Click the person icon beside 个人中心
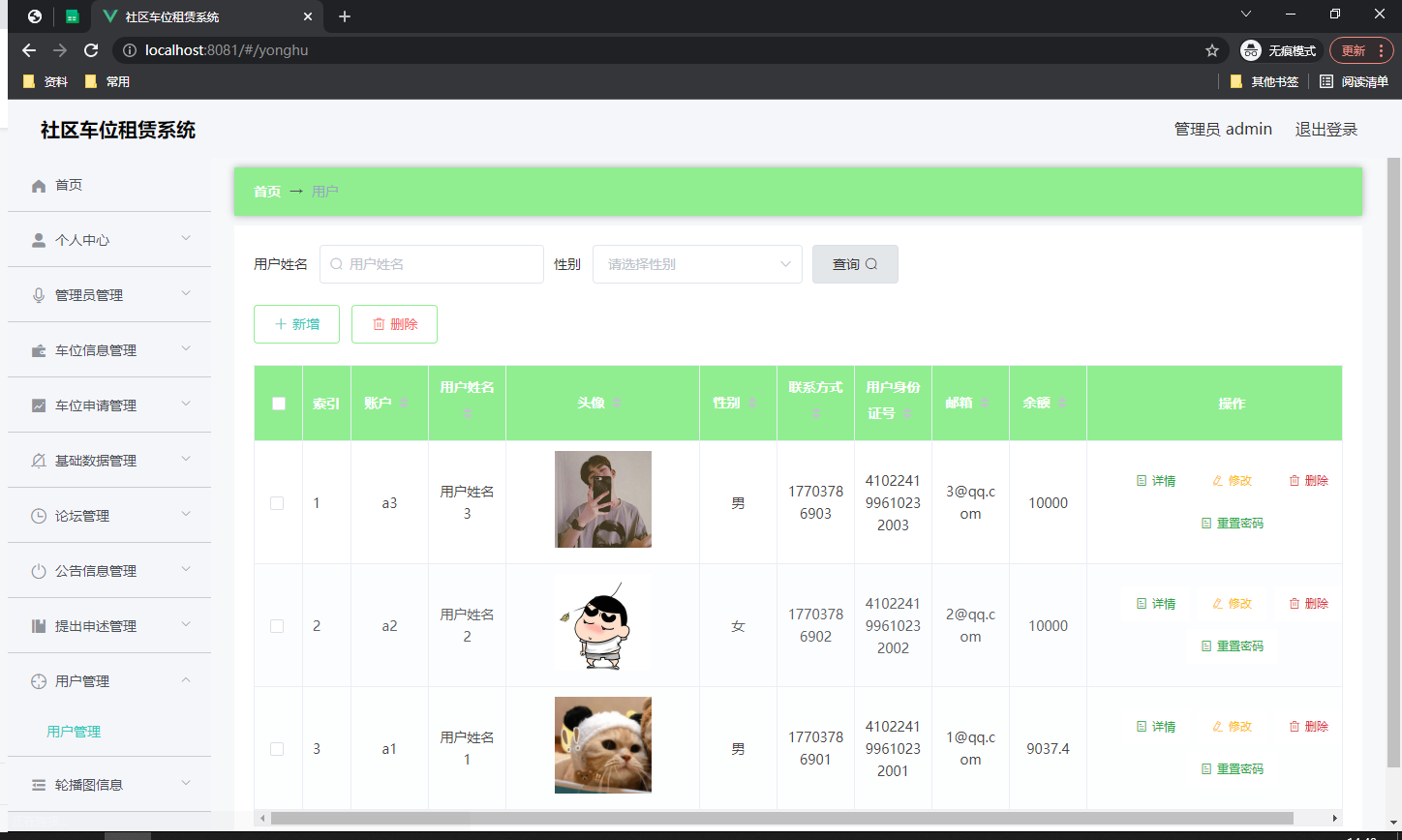Screen dimensions: 1402x840 [38, 239]
